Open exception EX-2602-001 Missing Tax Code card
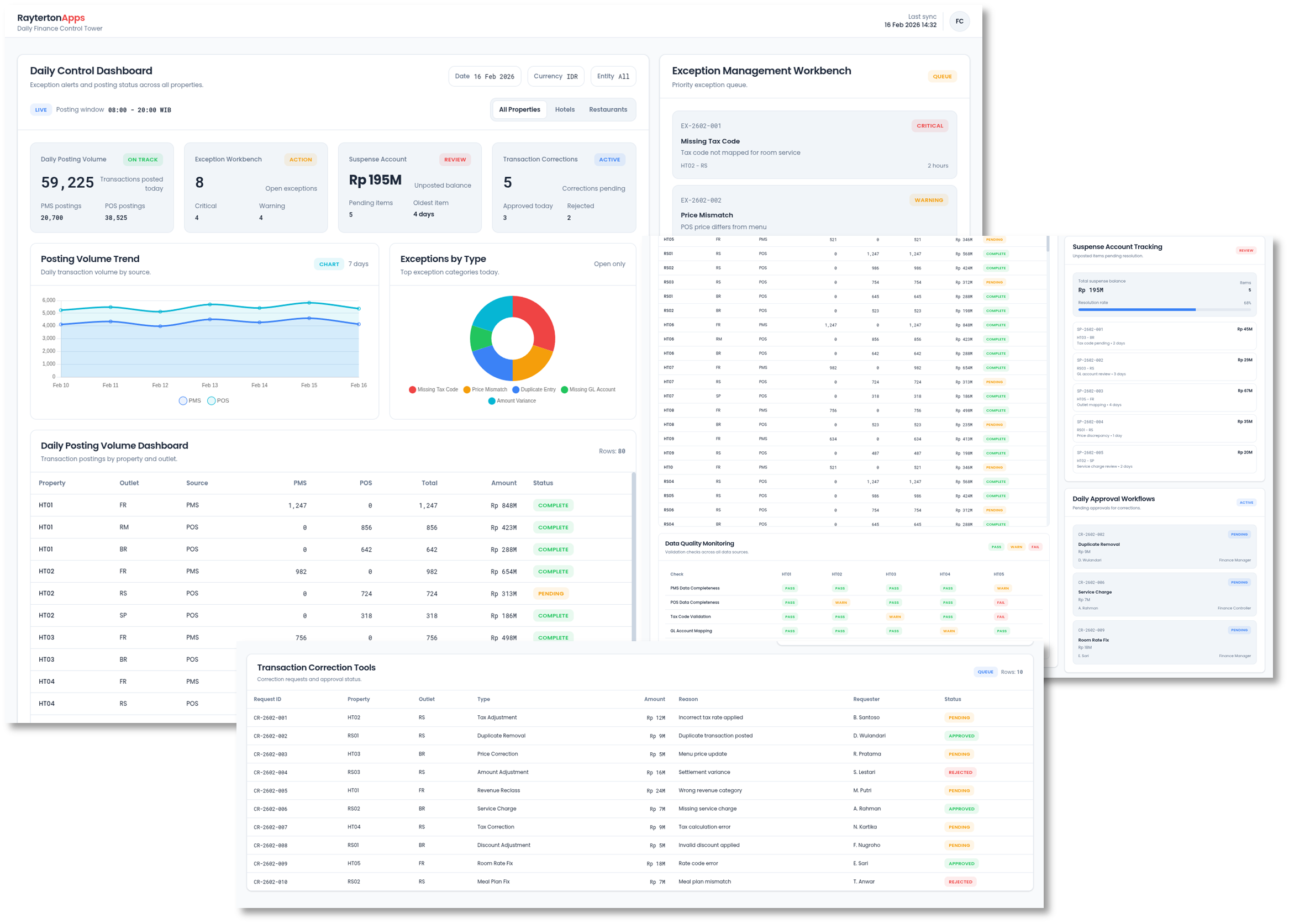1289x924 pixels. 814,145
